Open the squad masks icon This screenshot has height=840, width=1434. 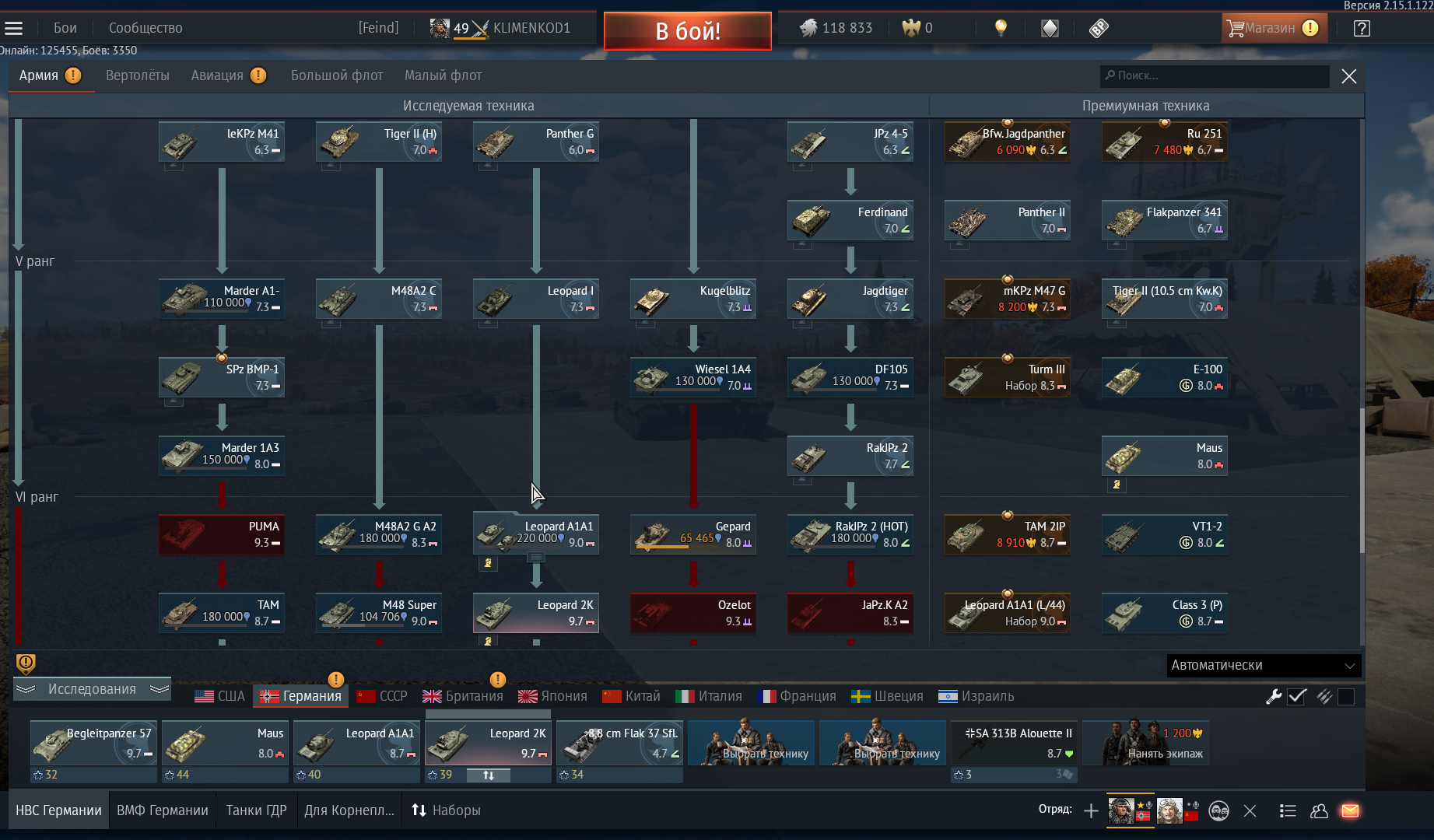point(1218,811)
